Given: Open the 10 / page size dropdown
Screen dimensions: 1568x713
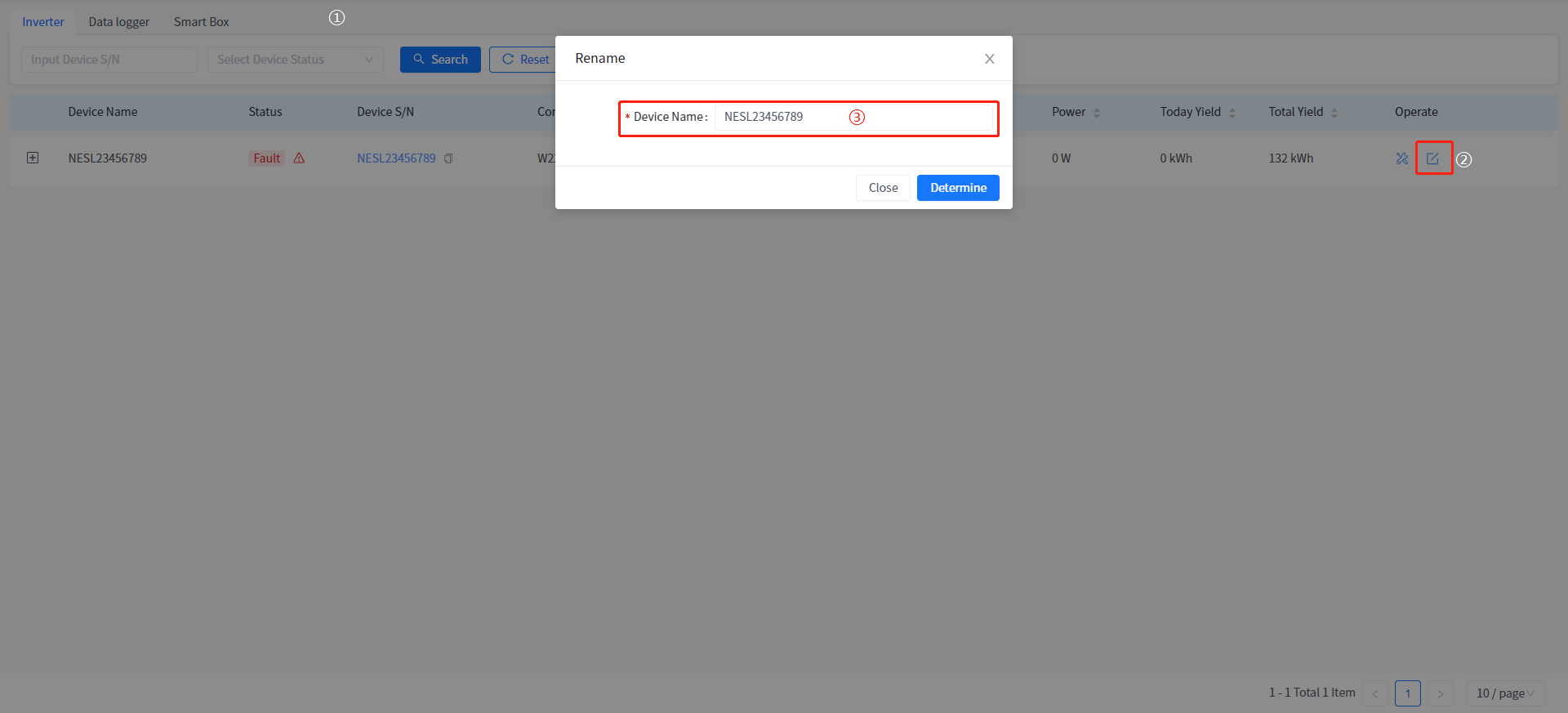Looking at the screenshot, I should point(1504,693).
